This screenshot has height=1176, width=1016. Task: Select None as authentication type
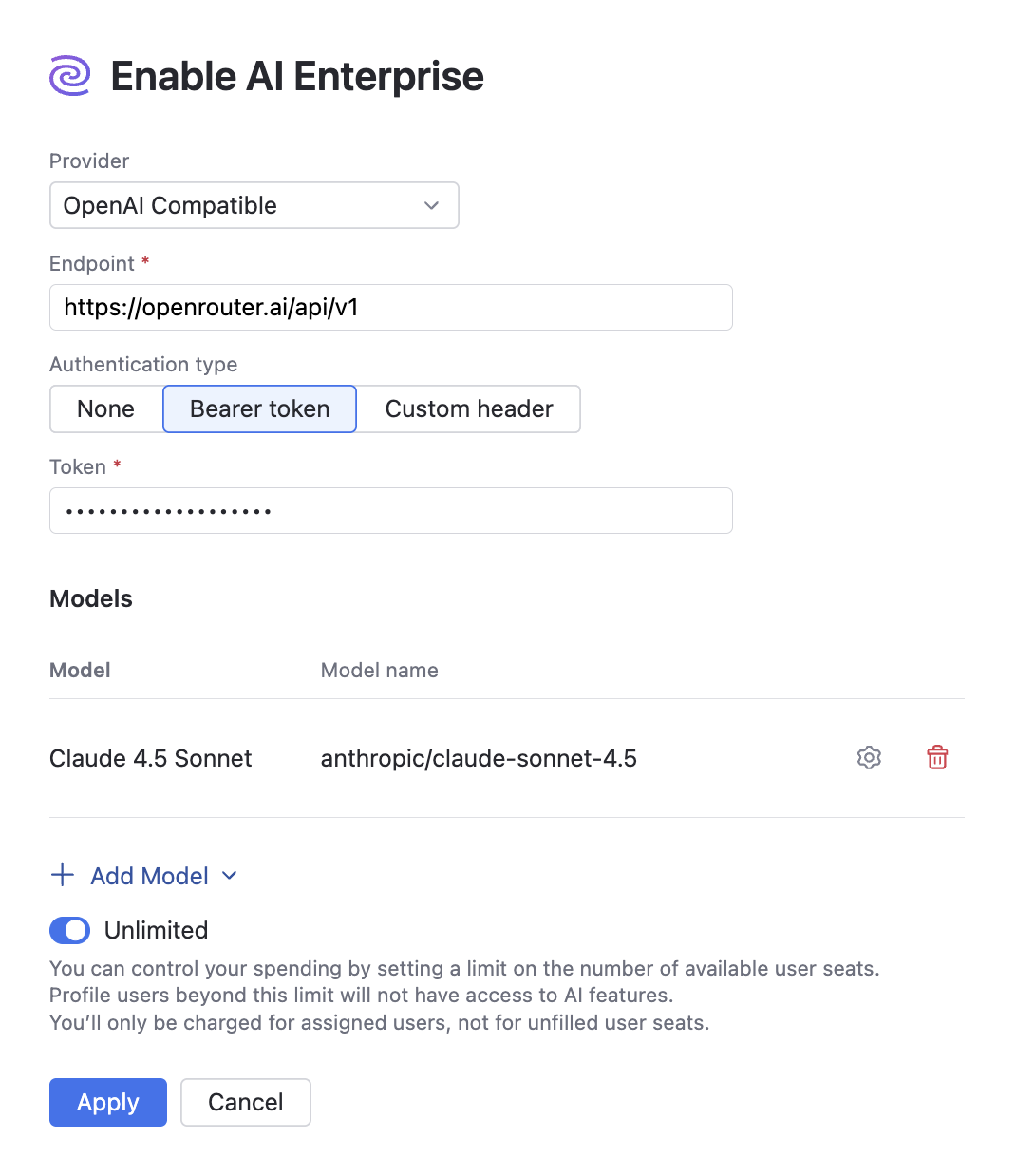[105, 408]
